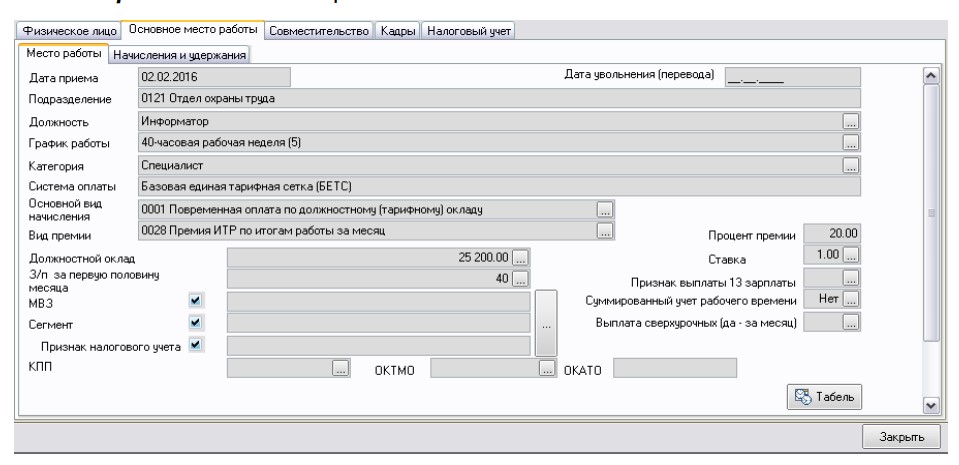The image size is (959, 465).
Task: Click the ОКАТО input field
Action: (x=675, y=368)
